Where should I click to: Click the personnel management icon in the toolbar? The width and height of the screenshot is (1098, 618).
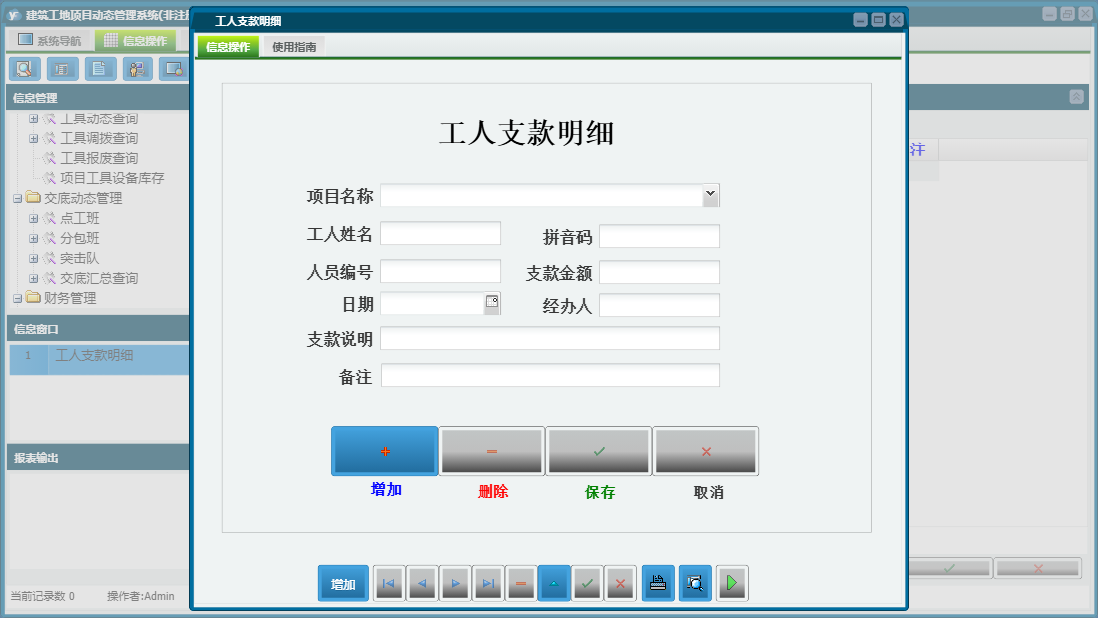point(136,69)
